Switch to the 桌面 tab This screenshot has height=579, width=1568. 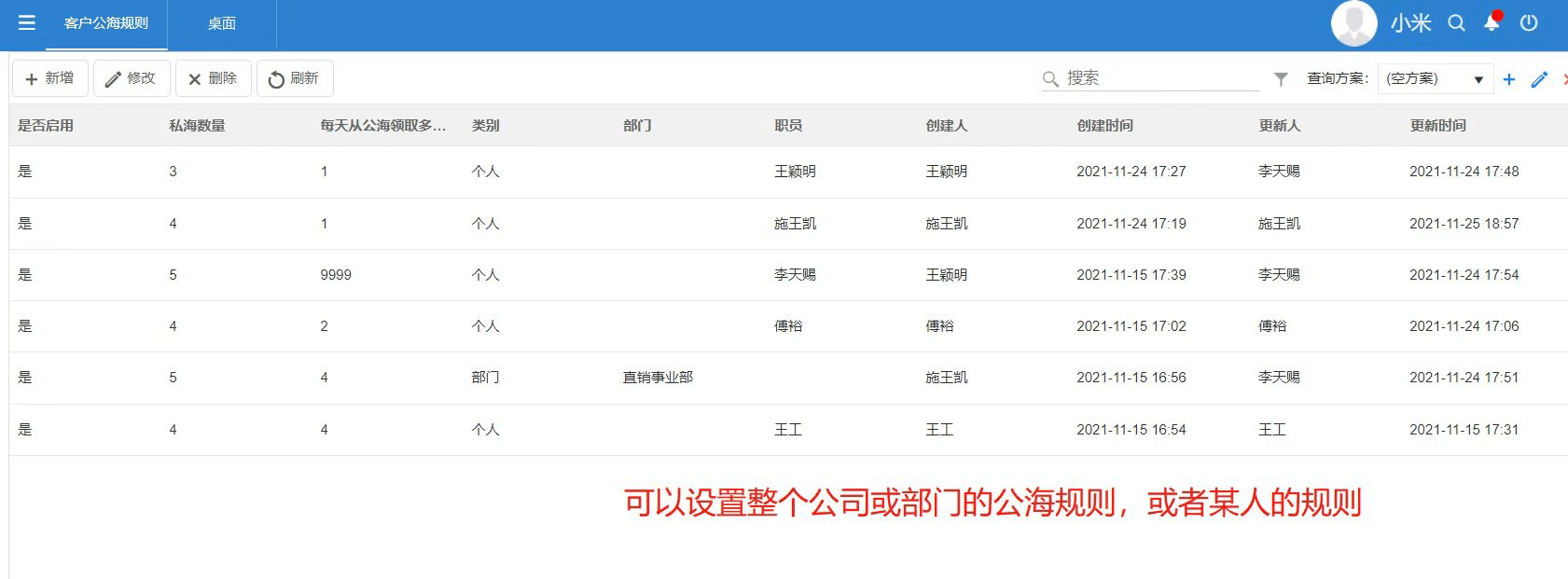point(221,24)
